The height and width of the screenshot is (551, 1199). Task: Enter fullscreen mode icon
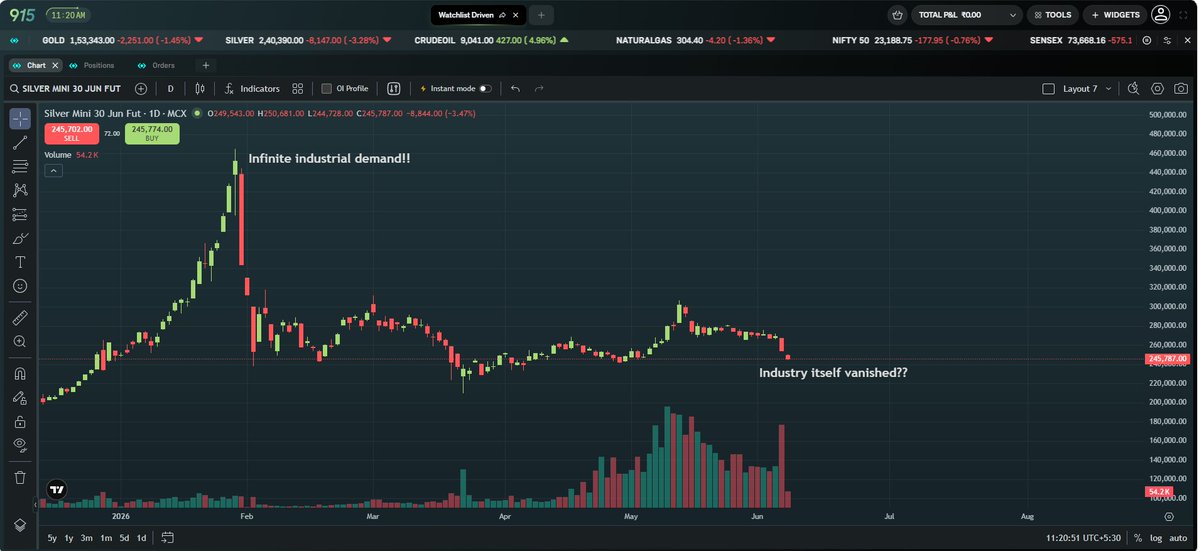pyautogui.click(x=1184, y=15)
